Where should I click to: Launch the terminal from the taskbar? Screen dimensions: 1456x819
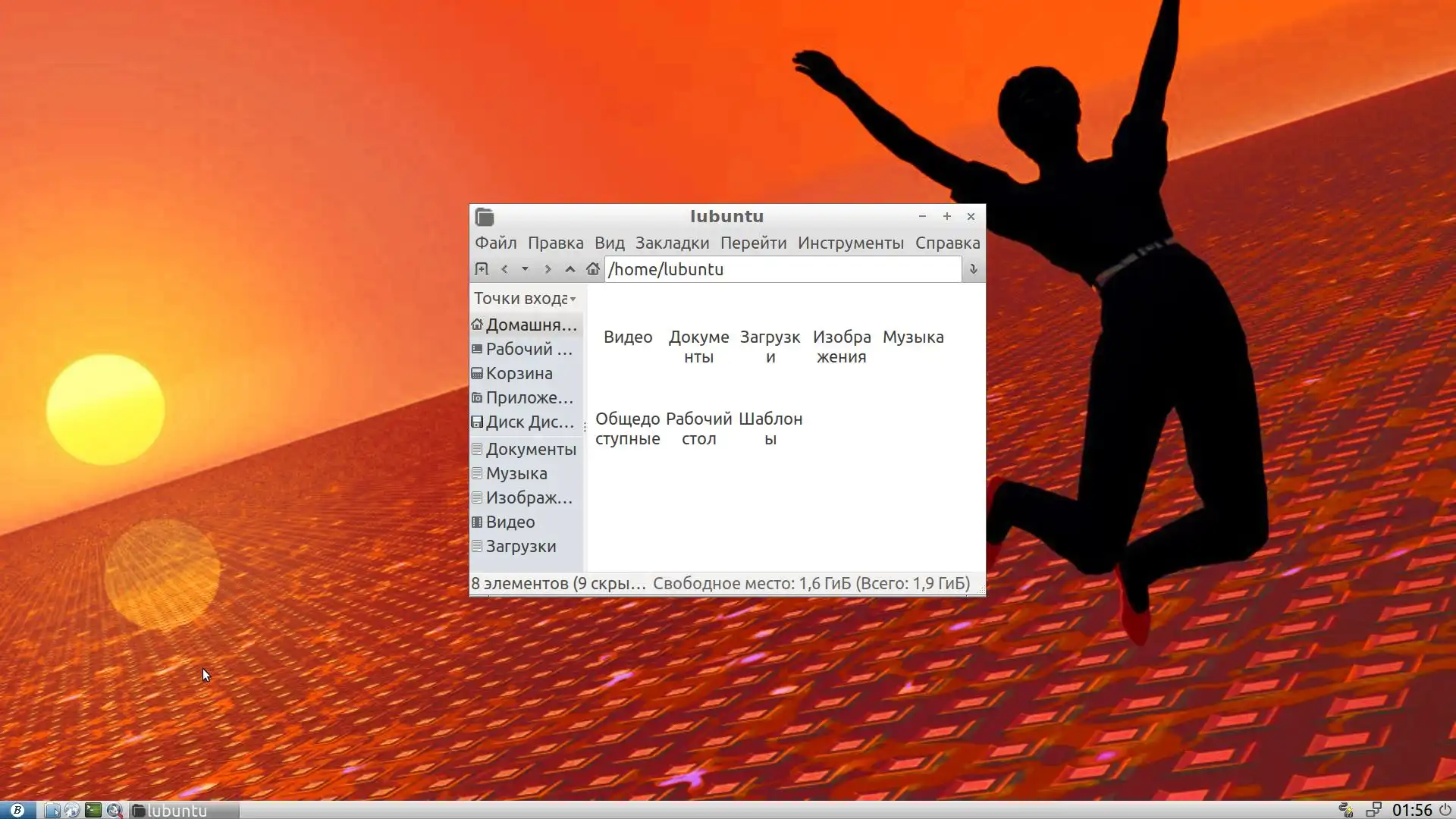93,810
